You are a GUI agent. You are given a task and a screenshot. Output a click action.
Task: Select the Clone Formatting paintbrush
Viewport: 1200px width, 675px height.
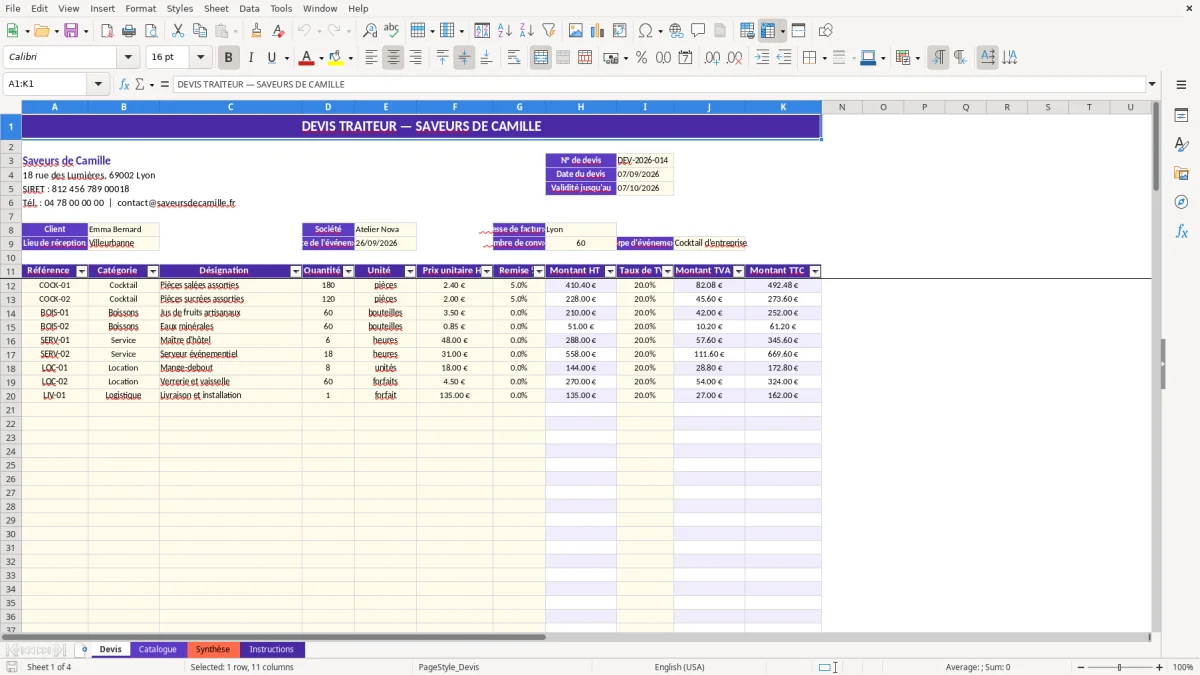257,30
